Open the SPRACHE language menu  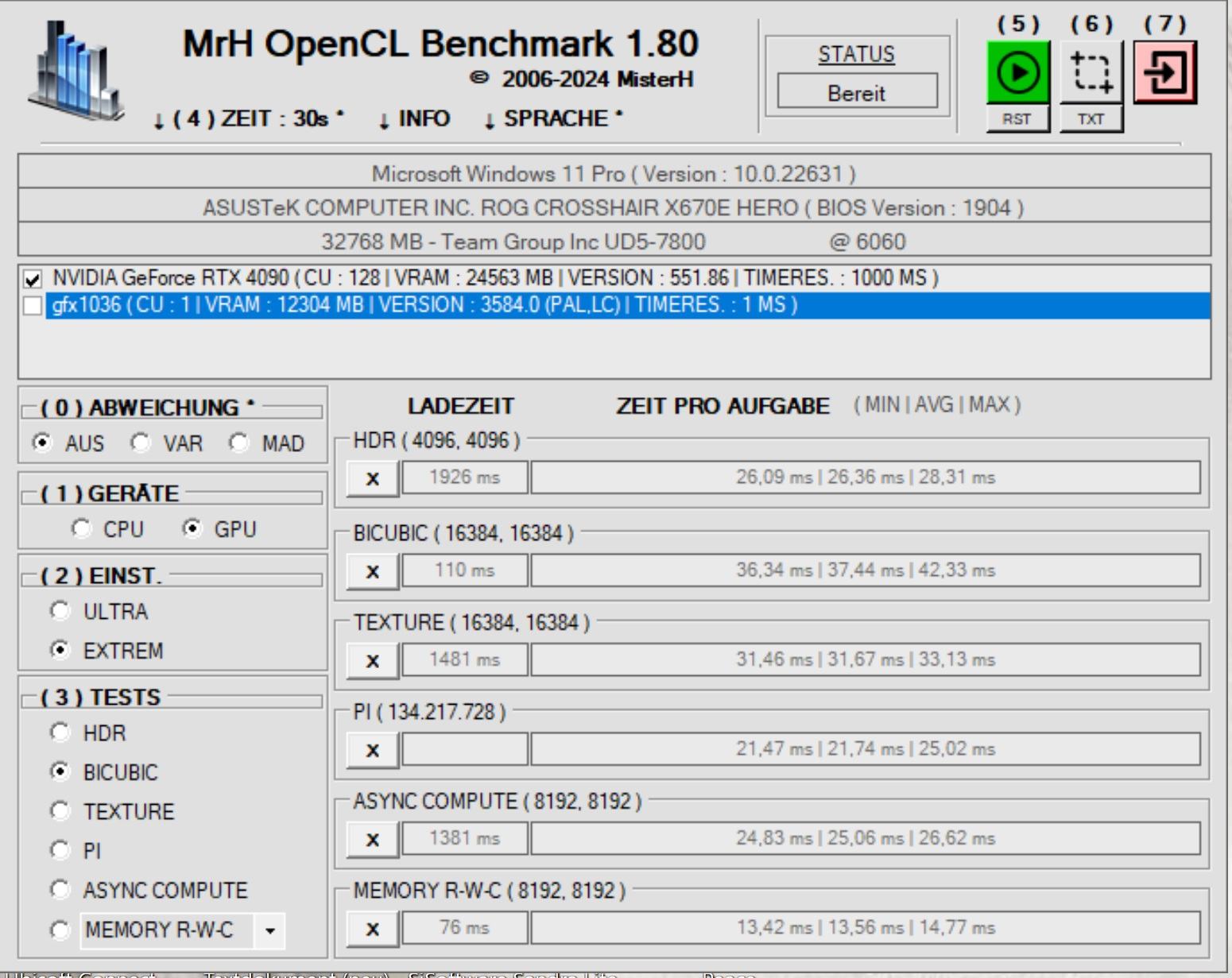(x=553, y=118)
